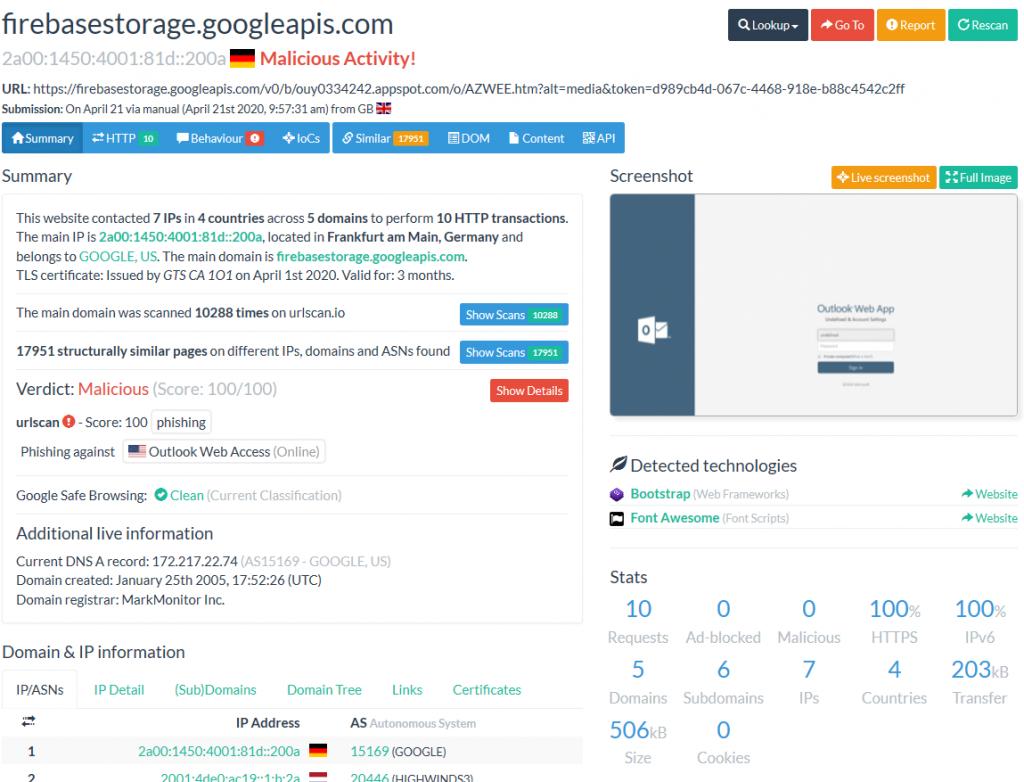1024x782 pixels.
Task: Click the Bootstrap purple logo icon
Action: [x=616, y=495]
